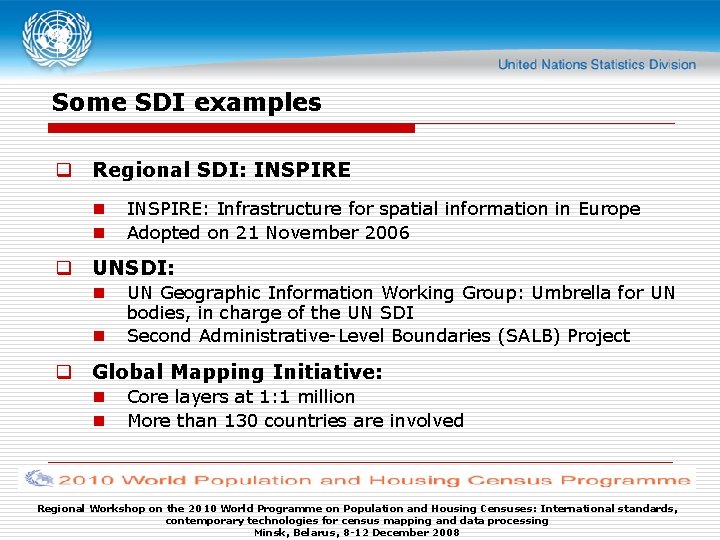Viewport: 720px width, 540px height.
Task: Click the 'UNSDI:' heading
Action: (134, 268)
